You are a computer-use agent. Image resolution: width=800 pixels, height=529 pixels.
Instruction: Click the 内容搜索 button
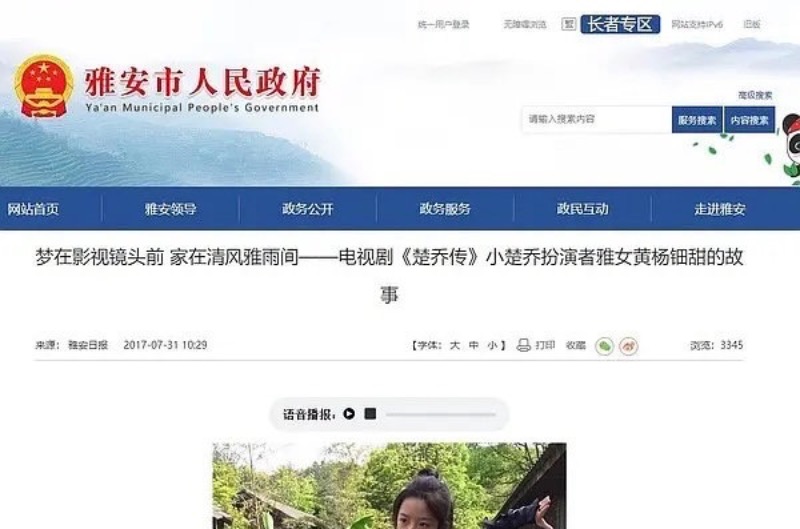tap(749, 120)
